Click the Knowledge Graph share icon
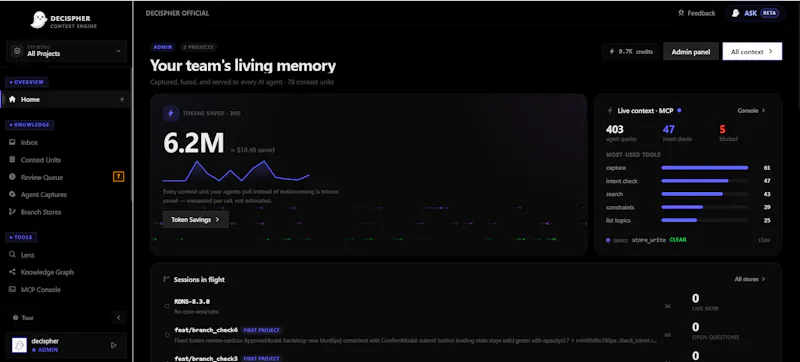This screenshot has width=800, height=362. coord(12,272)
